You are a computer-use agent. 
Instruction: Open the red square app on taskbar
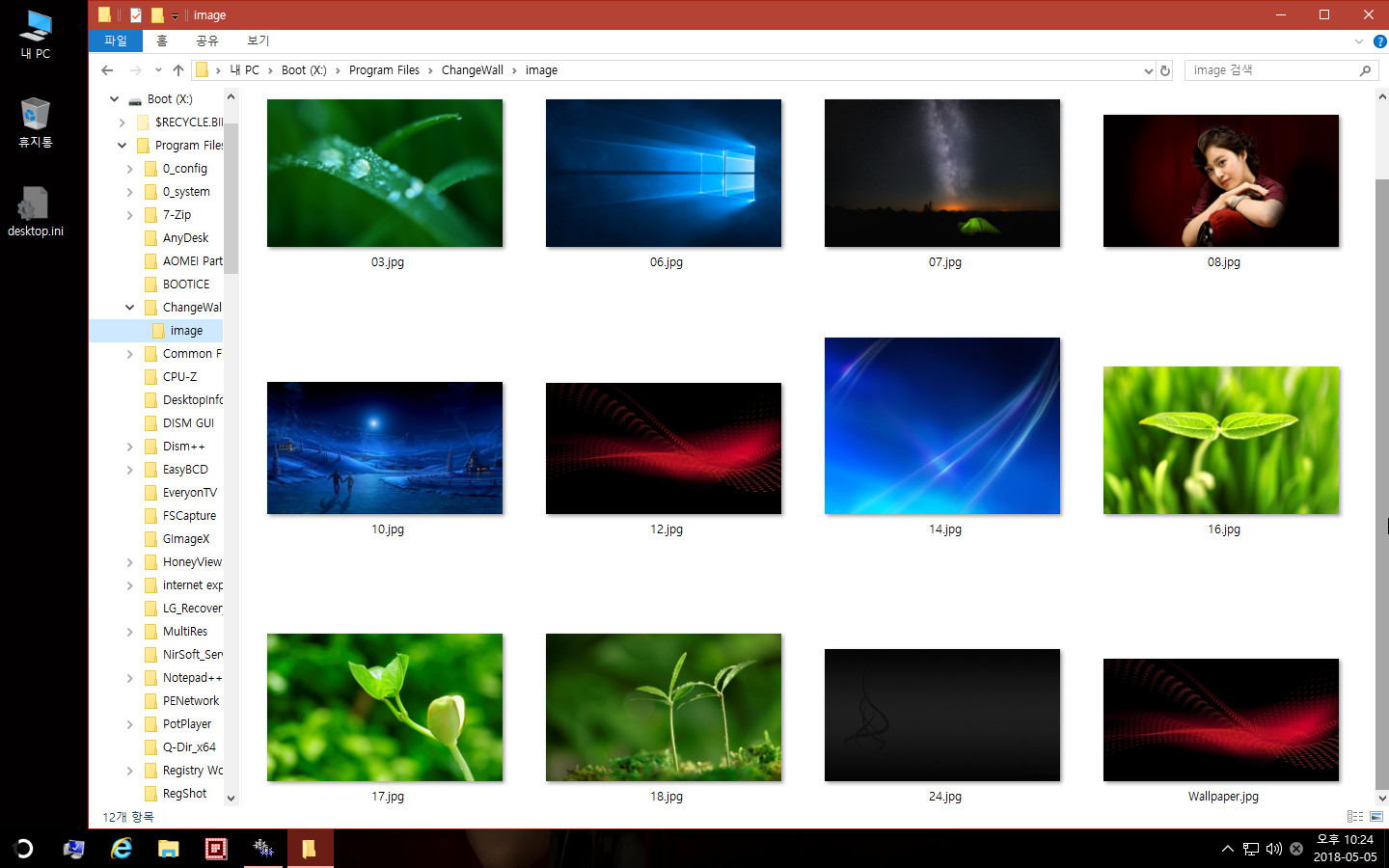click(x=216, y=849)
